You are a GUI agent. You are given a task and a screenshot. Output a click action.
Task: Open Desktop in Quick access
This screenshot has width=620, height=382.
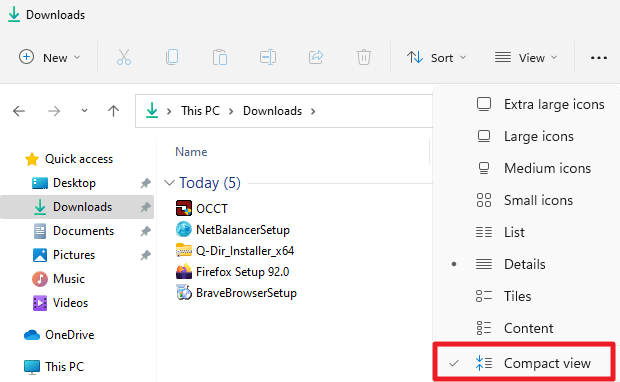(74, 183)
